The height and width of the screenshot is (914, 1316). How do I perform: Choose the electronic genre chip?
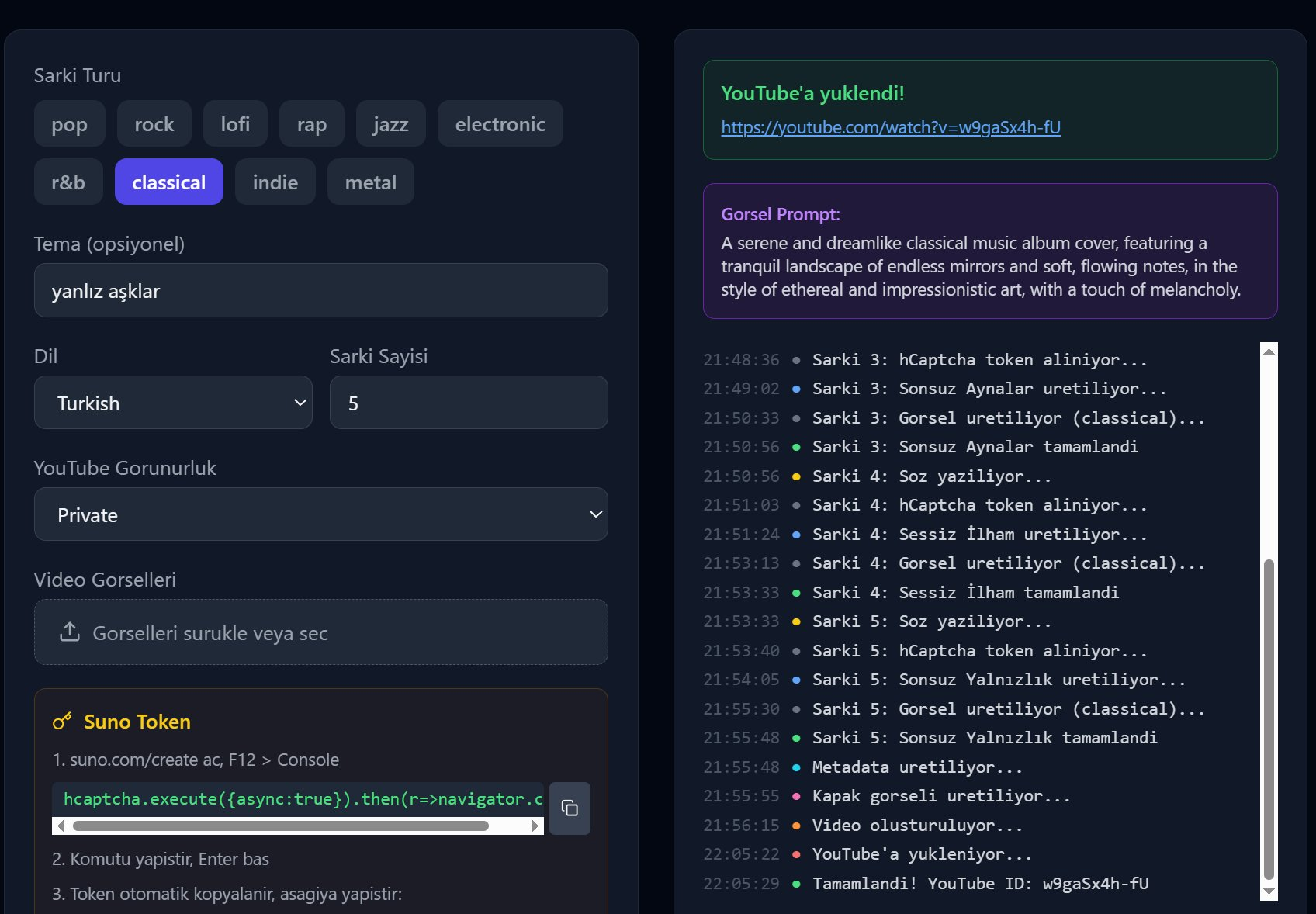click(x=500, y=123)
